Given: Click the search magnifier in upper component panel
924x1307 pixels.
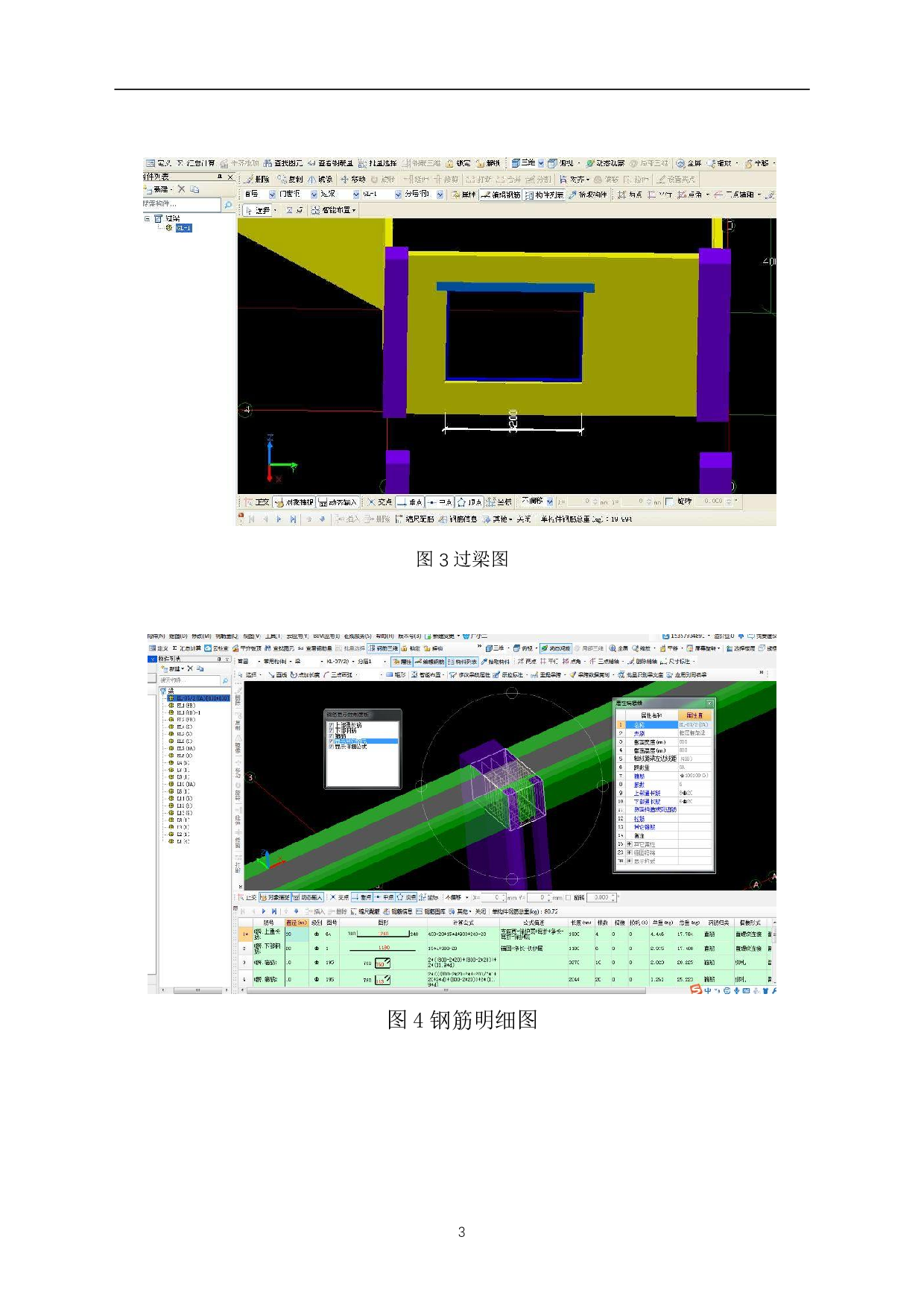Looking at the screenshot, I should coord(228,204).
